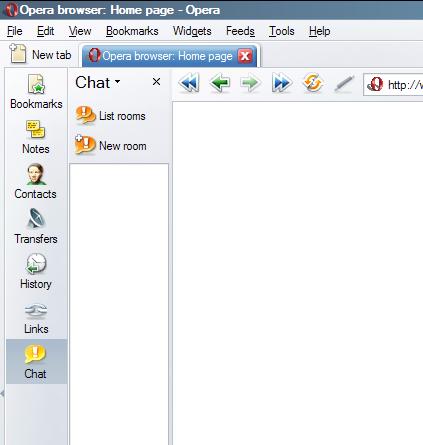This screenshot has width=423, height=445.
Task: Open the Notes panel
Action: tap(36, 137)
